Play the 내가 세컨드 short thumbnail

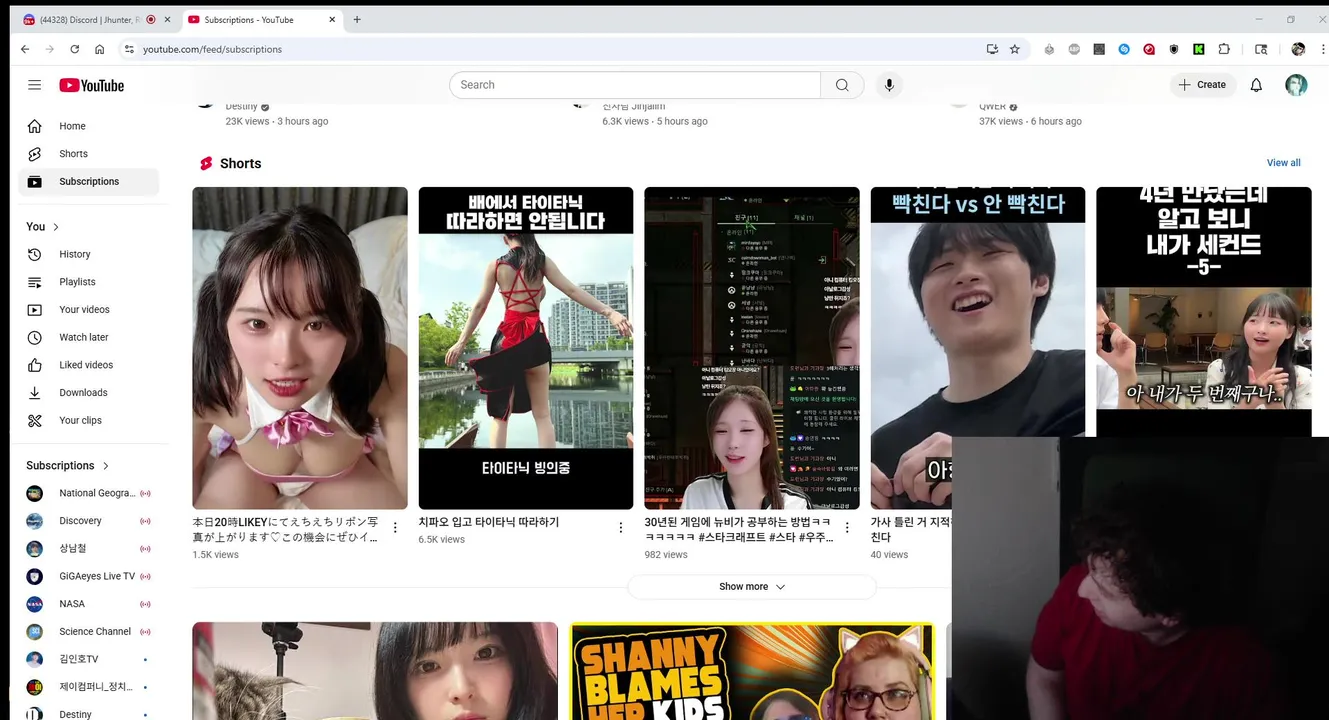tap(1204, 310)
